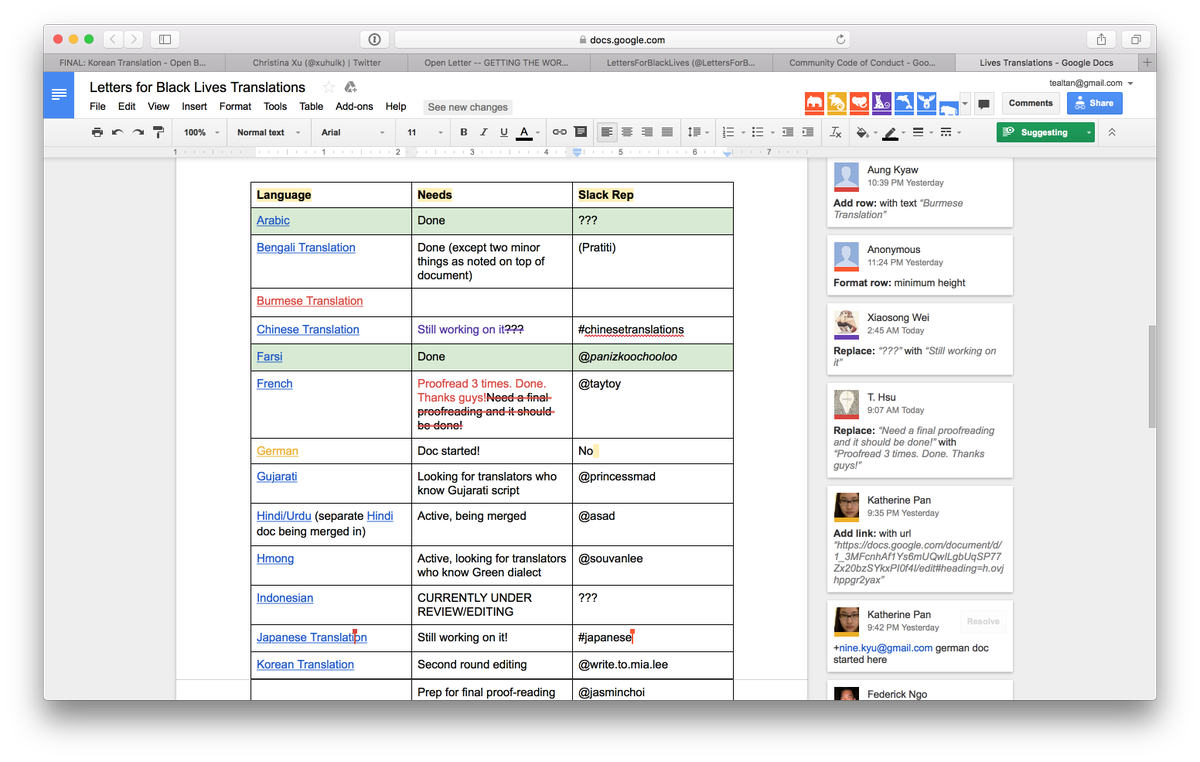Click the move to folder icon by the title
Viewport: 1200px width, 762px height.
(x=351, y=87)
